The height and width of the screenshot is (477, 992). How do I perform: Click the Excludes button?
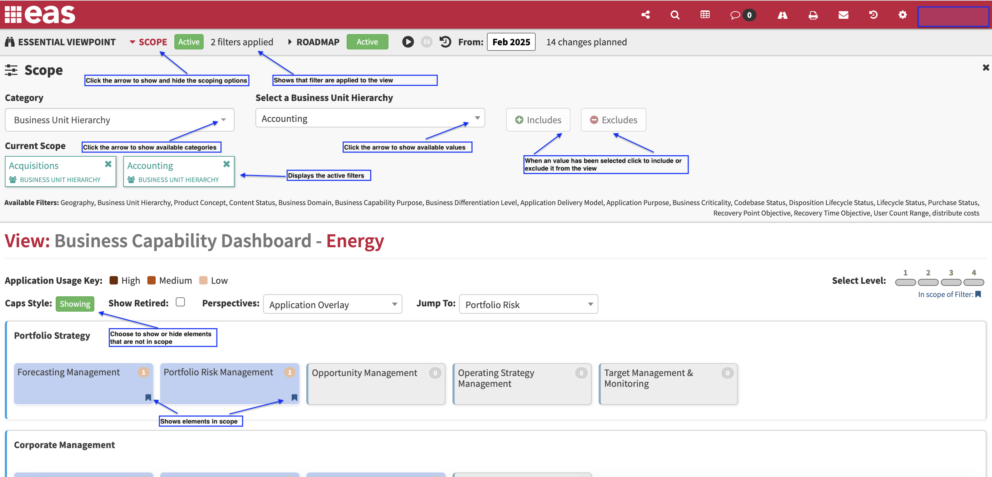pyautogui.click(x=614, y=120)
